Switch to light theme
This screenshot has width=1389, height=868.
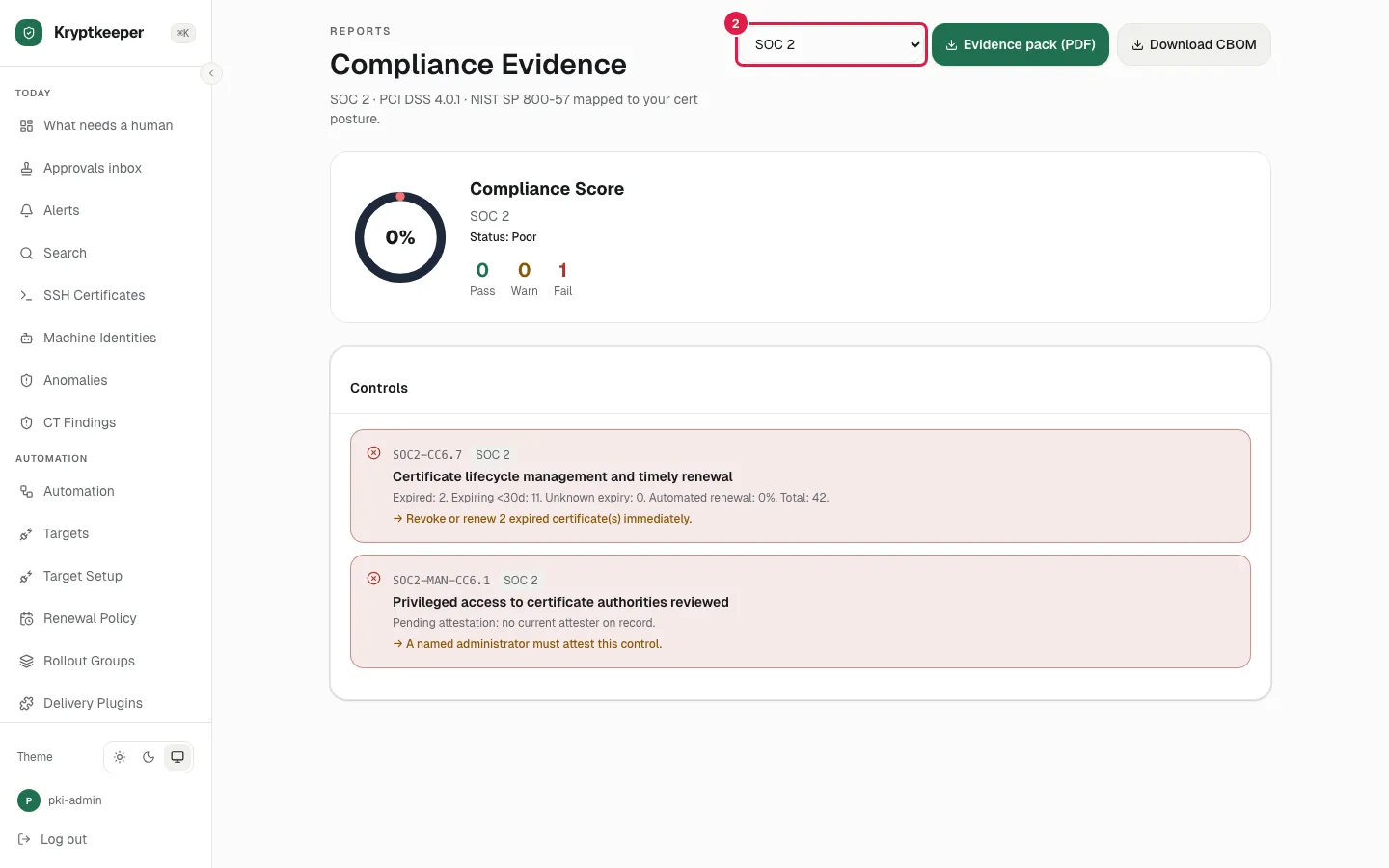pyautogui.click(x=120, y=757)
